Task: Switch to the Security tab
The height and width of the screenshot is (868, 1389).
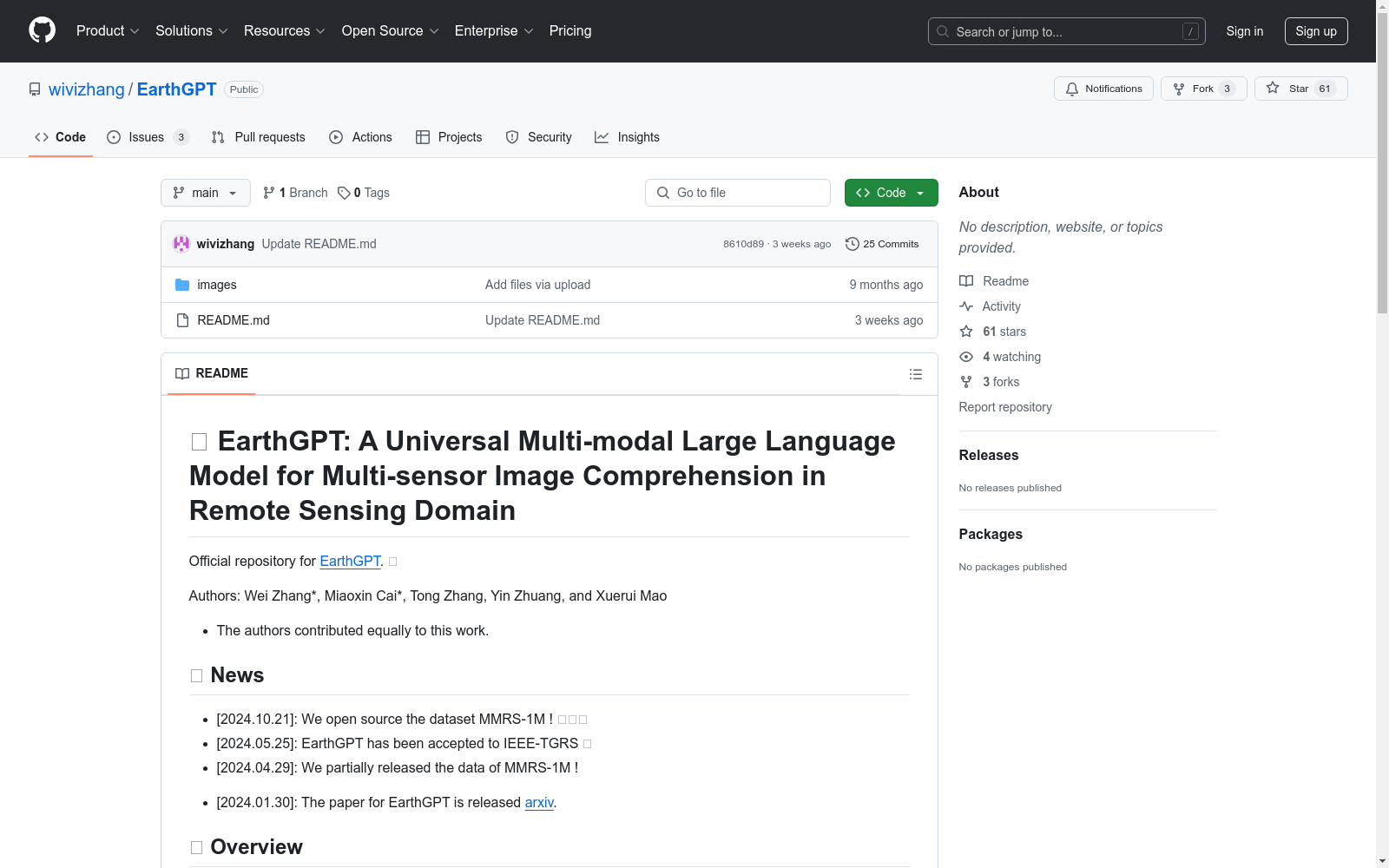Action: click(539, 137)
